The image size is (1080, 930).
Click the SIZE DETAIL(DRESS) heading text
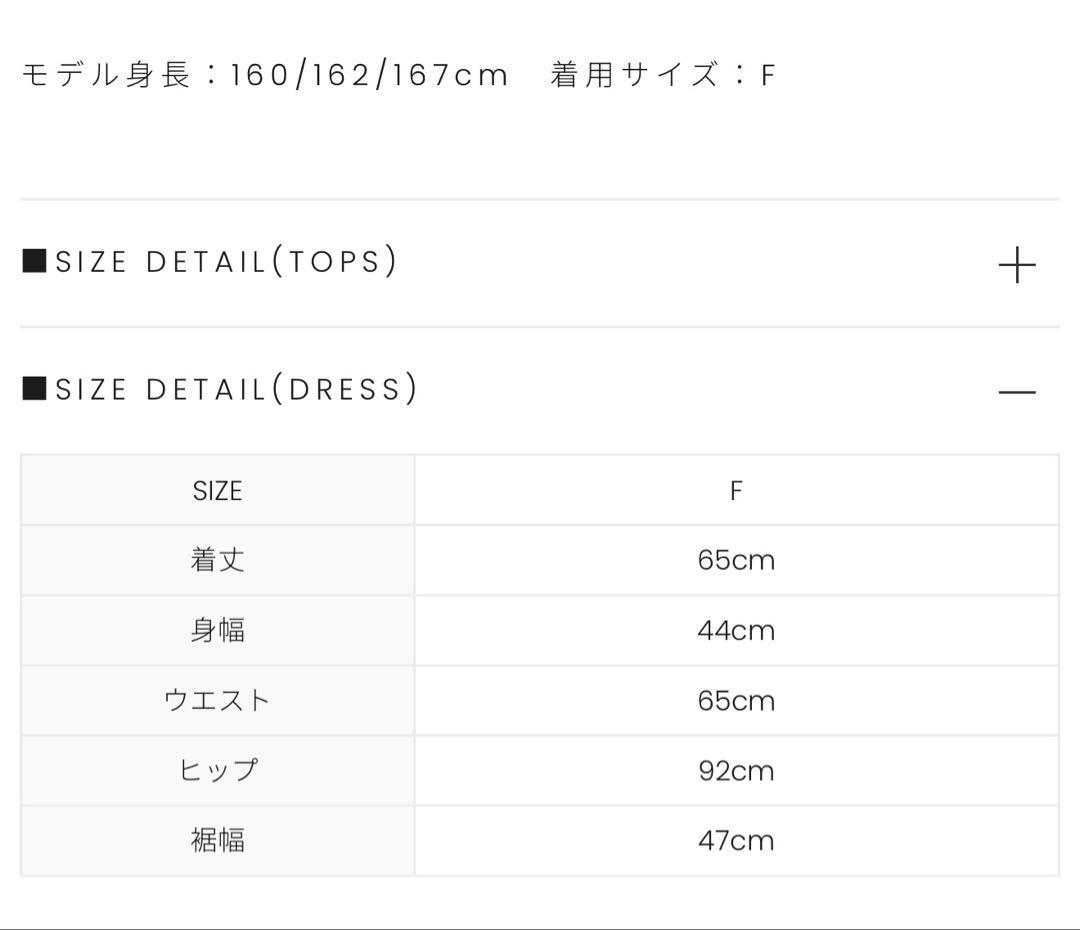(x=236, y=389)
